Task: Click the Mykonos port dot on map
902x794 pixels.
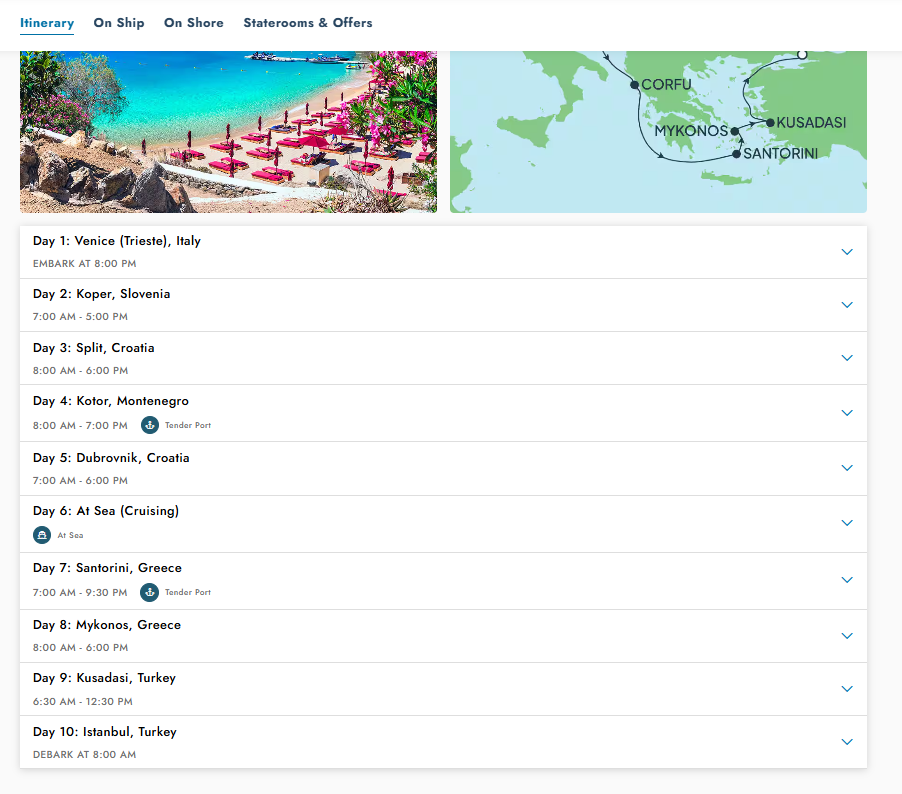Action: [735, 131]
